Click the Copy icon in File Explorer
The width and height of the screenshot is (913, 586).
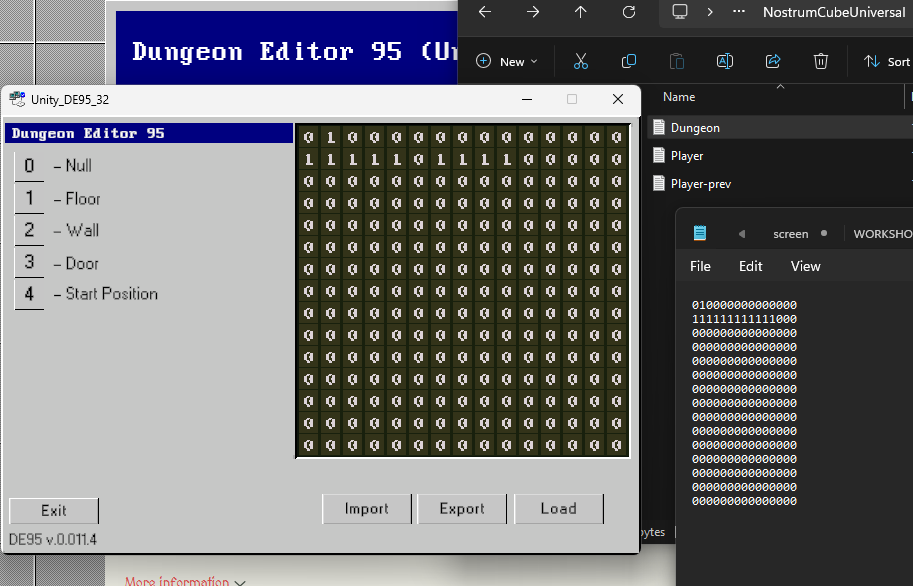629,61
